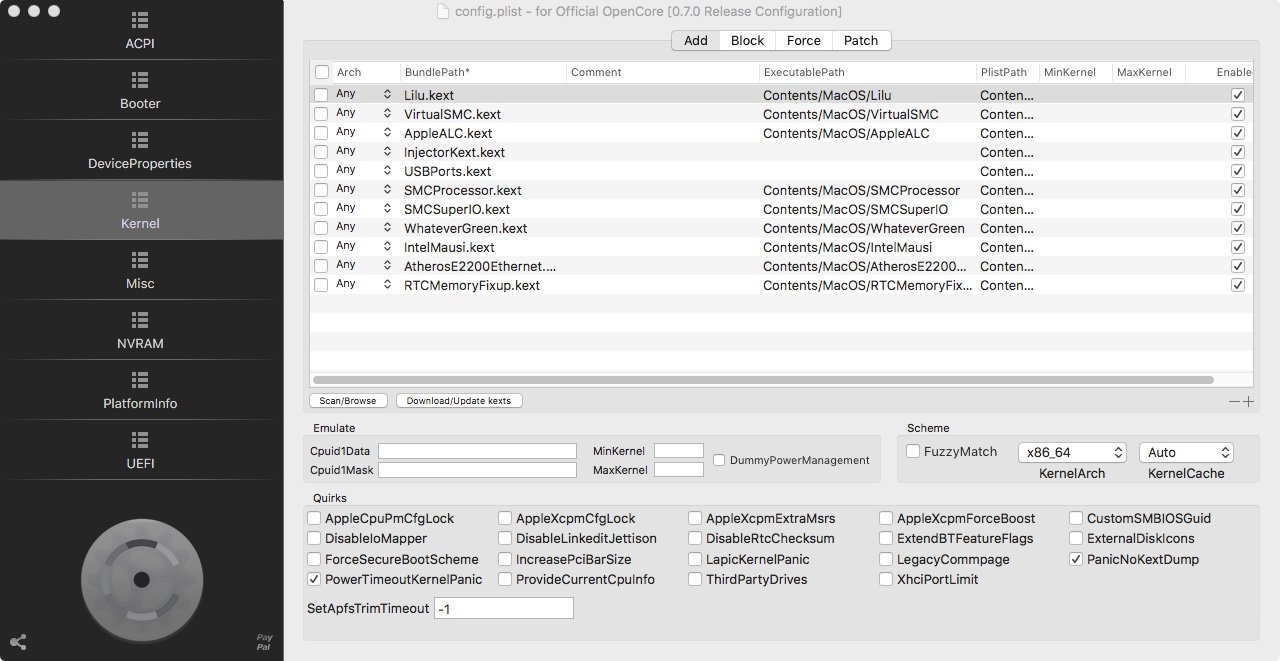Open the Misc section in sidebar
This screenshot has width=1280, height=661.
pos(140,271)
